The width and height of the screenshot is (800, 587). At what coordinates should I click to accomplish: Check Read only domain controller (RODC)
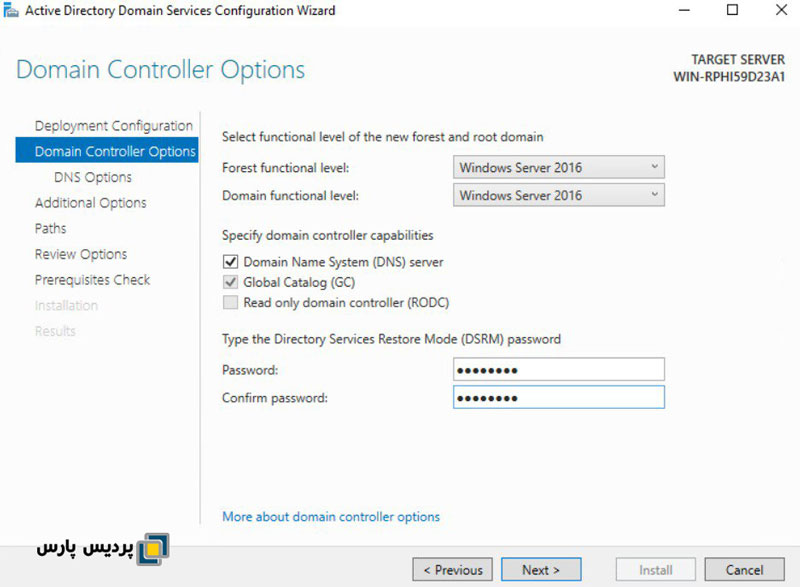click(x=231, y=302)
